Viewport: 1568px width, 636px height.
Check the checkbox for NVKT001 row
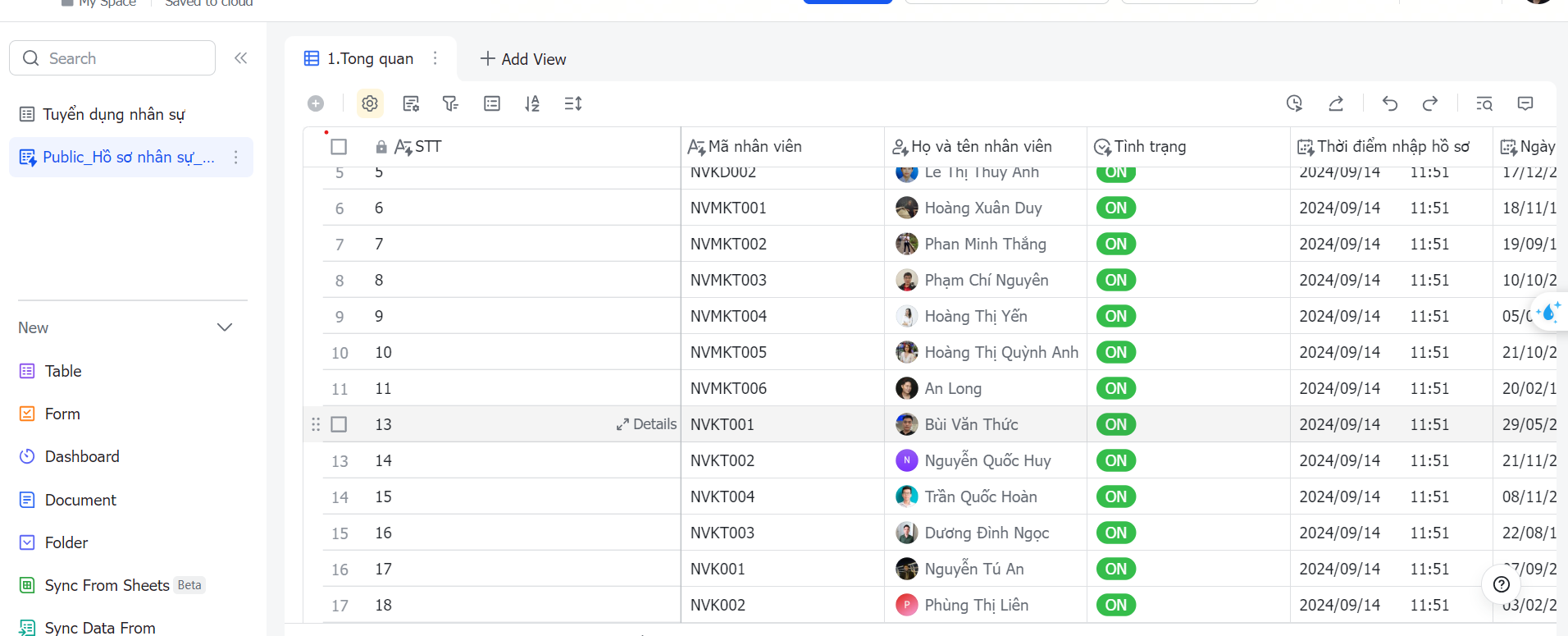pyautogui.click(x=339, y=424)
